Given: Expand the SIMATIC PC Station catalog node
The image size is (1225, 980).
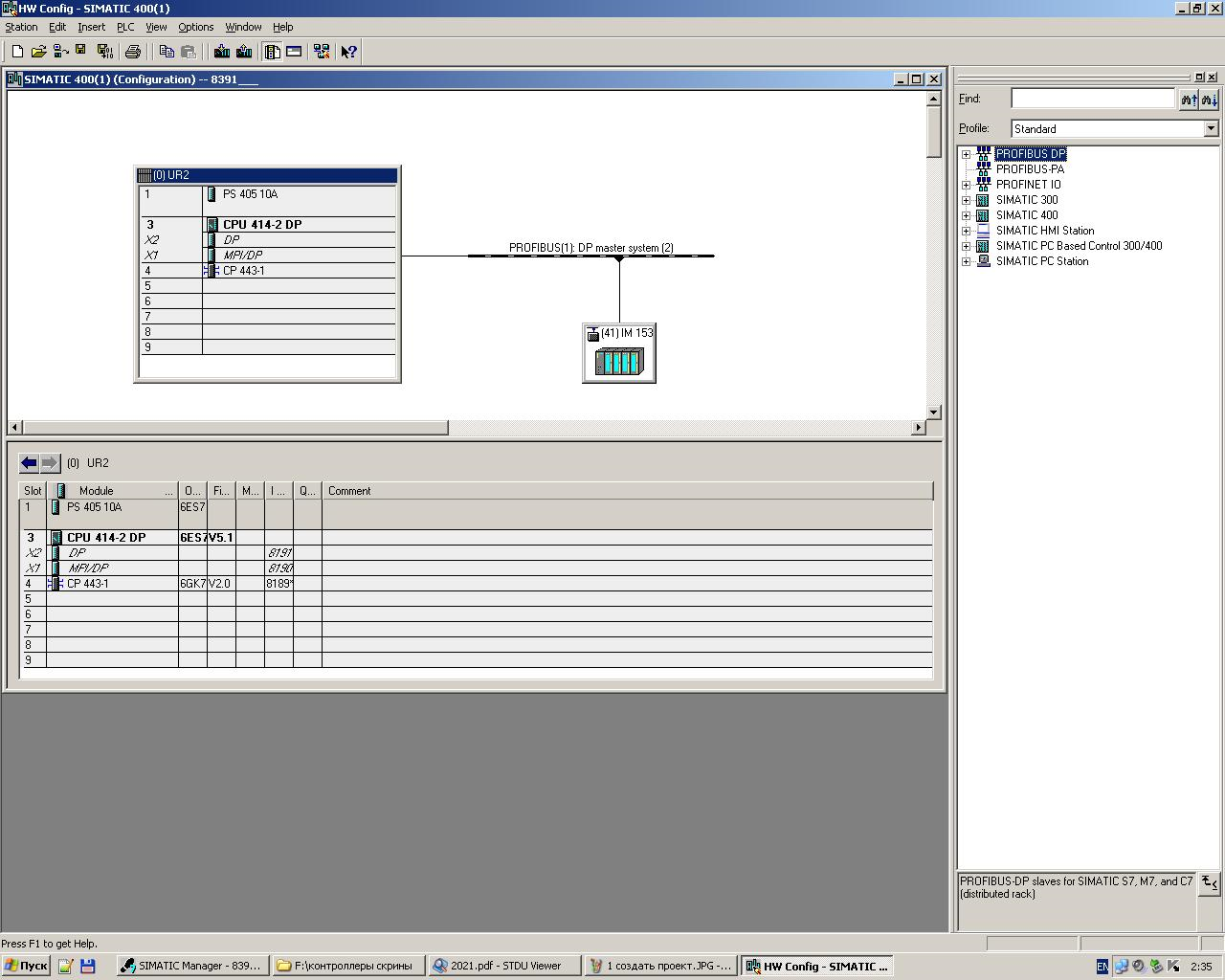Looking at the screenshot, I should coord(966,261).
